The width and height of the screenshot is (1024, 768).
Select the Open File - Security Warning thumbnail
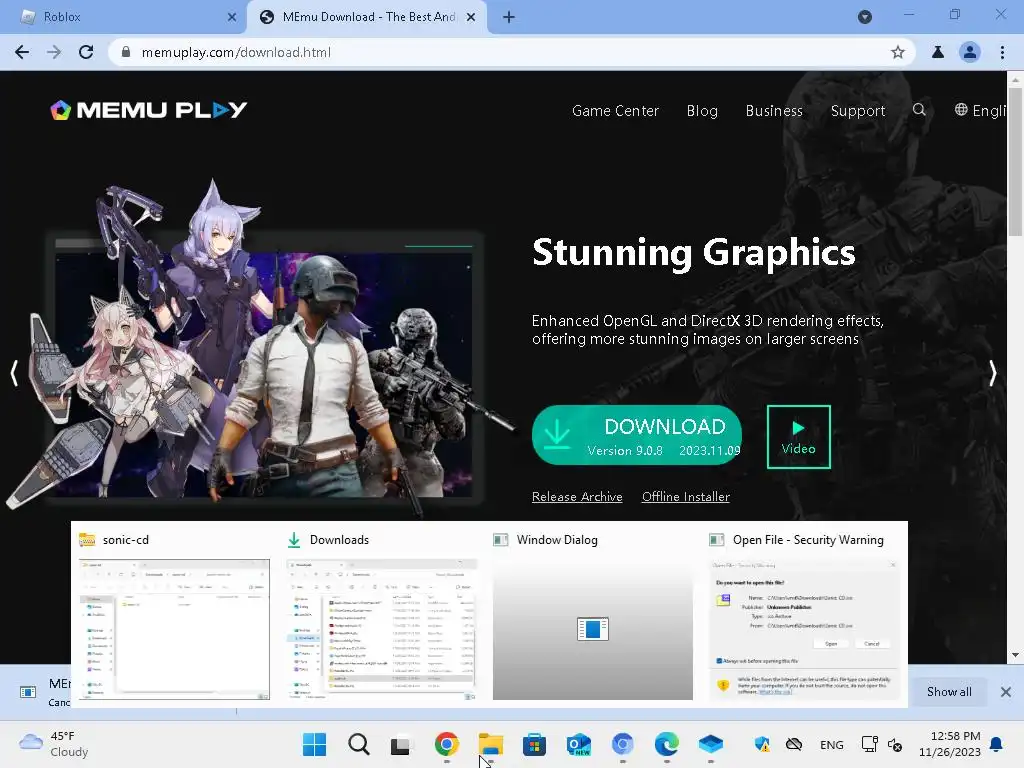click(804, 629)
